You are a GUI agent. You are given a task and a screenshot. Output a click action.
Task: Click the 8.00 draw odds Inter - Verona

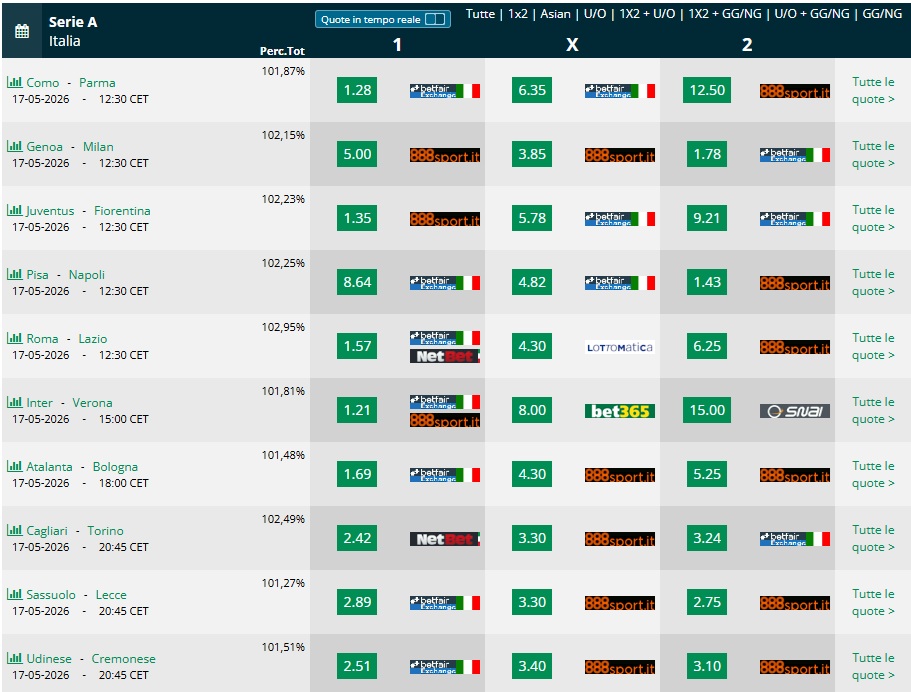pos(532,410)
